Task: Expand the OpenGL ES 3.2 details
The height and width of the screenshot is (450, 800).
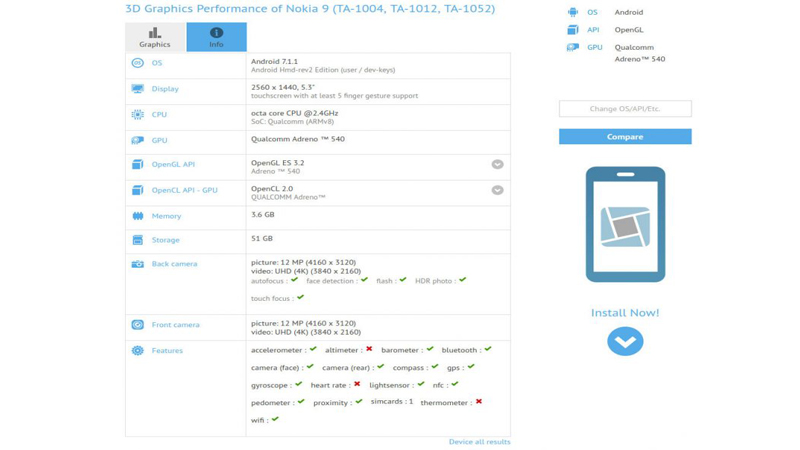Action: [497, 164]
